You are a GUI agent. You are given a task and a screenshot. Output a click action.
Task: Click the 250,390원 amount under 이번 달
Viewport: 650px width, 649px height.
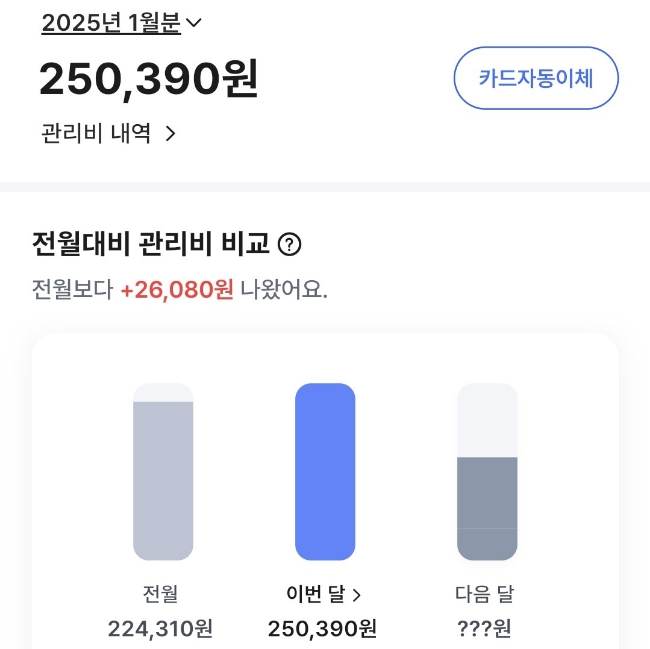[x=322, y=628]
